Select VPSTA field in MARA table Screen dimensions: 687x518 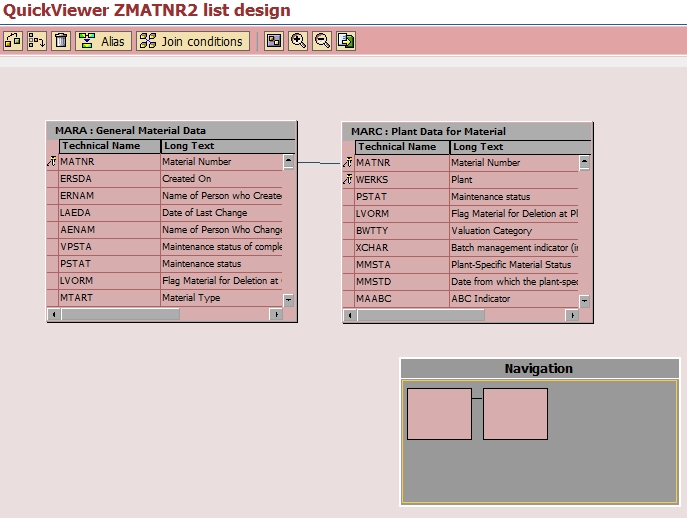pos(110,247)
